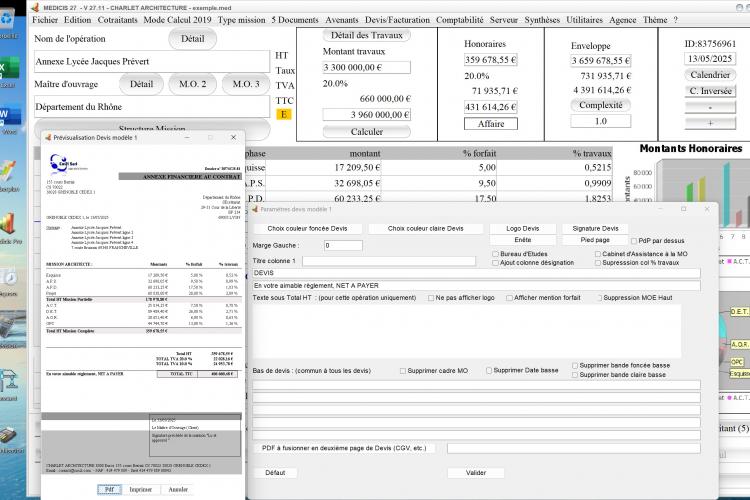Open the Cotraitants menu
The width and height of the screenshot is (750, 500).
[118, 20]
